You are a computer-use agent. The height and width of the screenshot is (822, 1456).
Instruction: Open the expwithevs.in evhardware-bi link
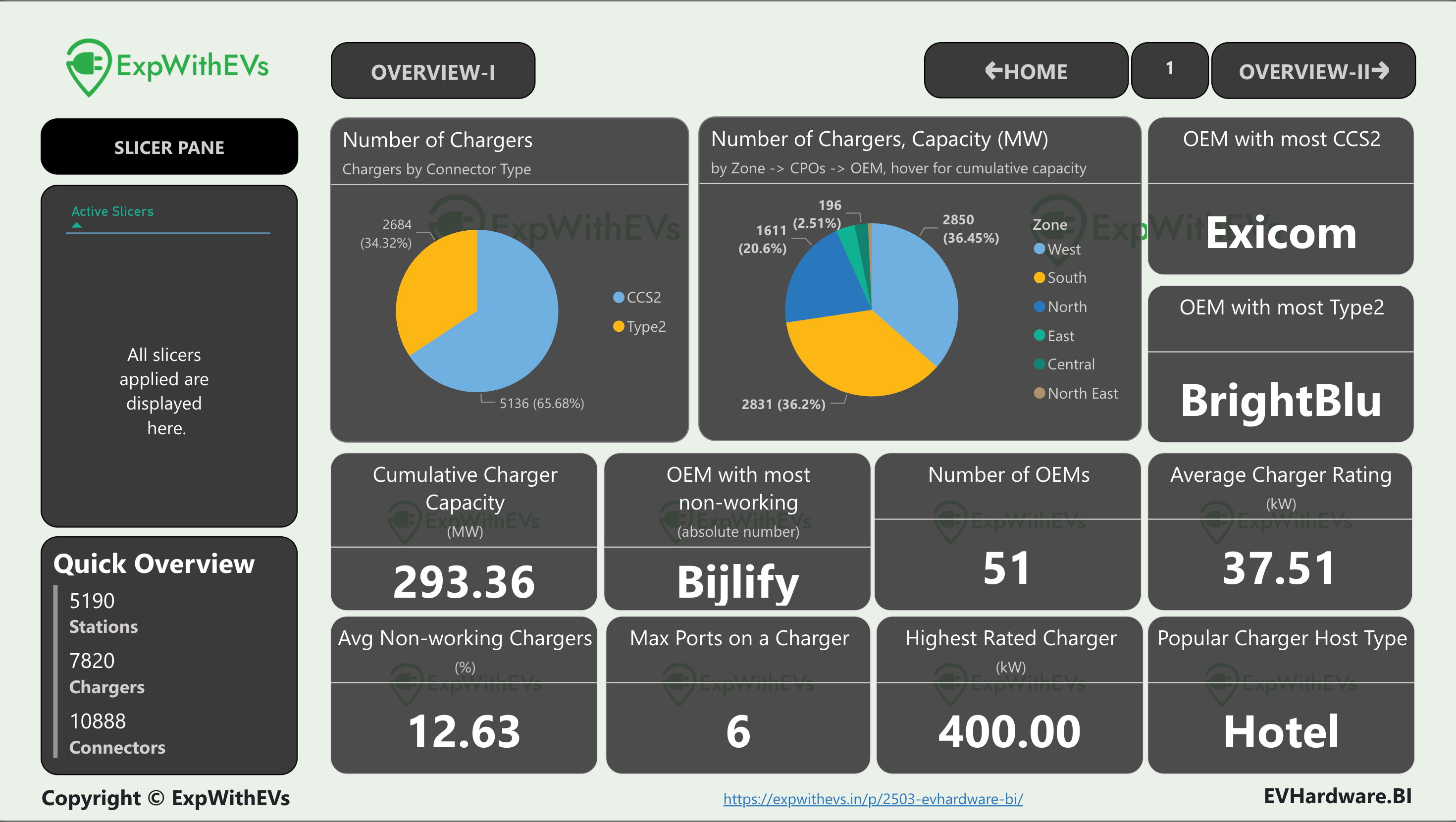coord(873,799)
